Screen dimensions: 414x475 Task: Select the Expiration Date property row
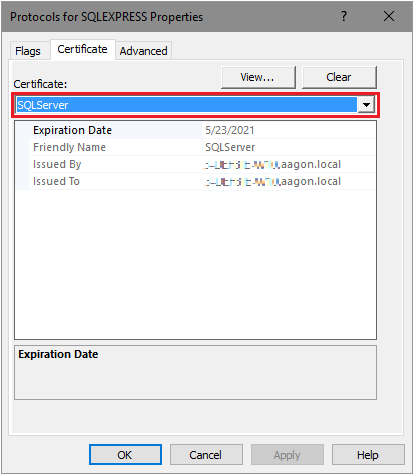coord(196,130)
